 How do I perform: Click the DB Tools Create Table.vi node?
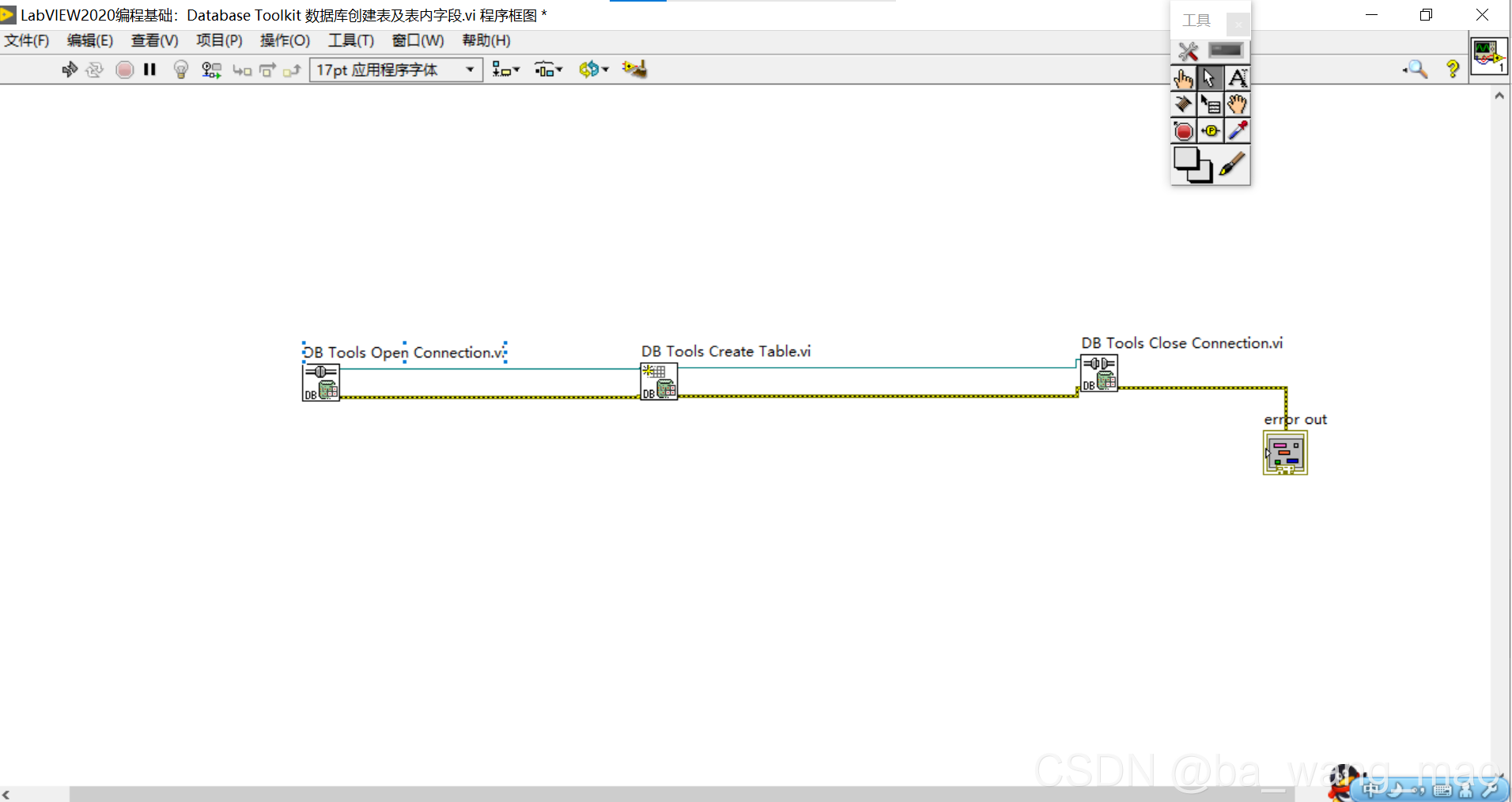(x=659, y=381)
